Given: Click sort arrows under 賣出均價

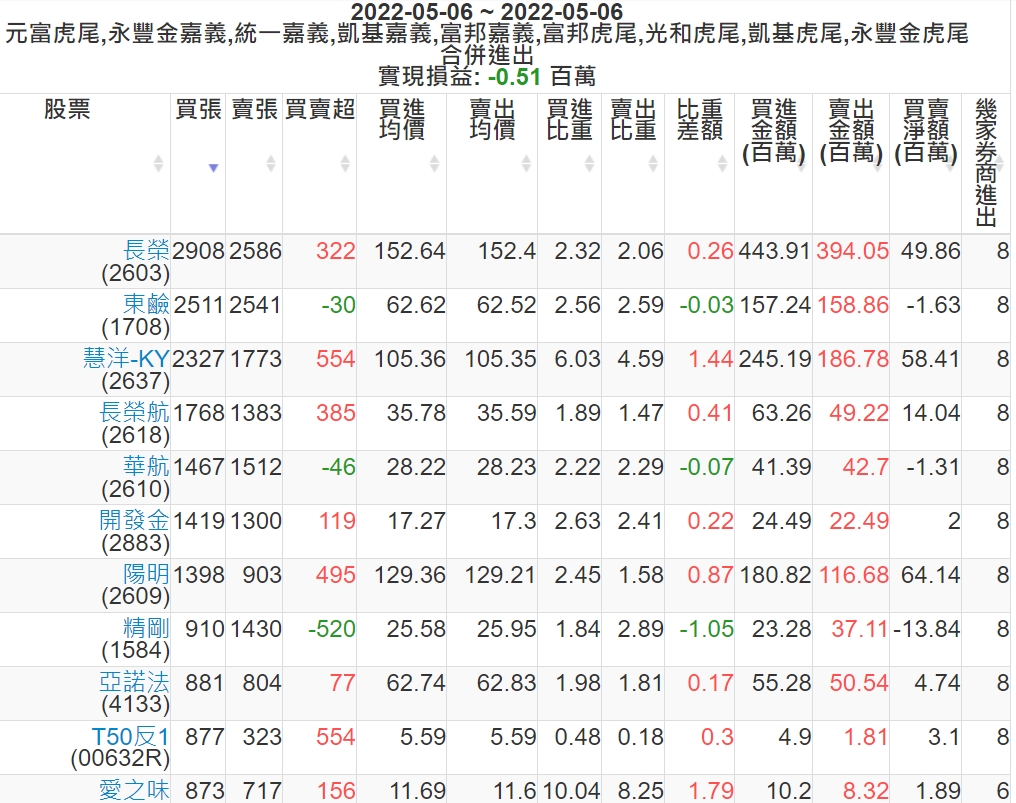Looking at the screenshot, I should 526,163.
